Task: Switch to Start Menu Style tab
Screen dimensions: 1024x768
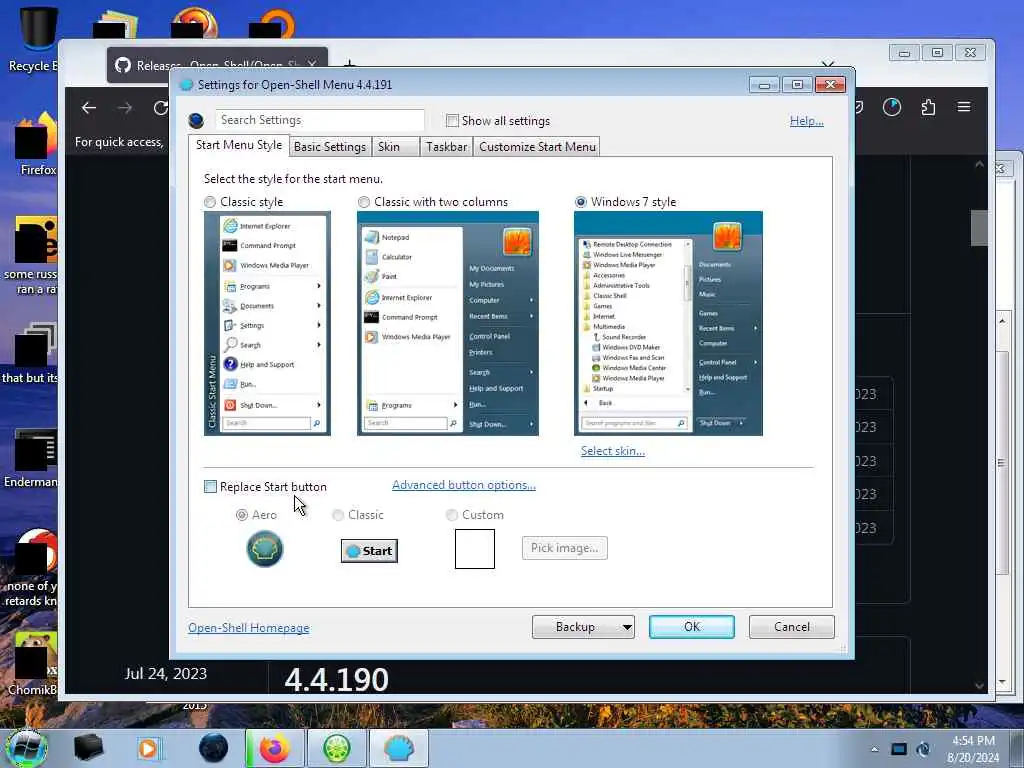Action: (239, 145)
